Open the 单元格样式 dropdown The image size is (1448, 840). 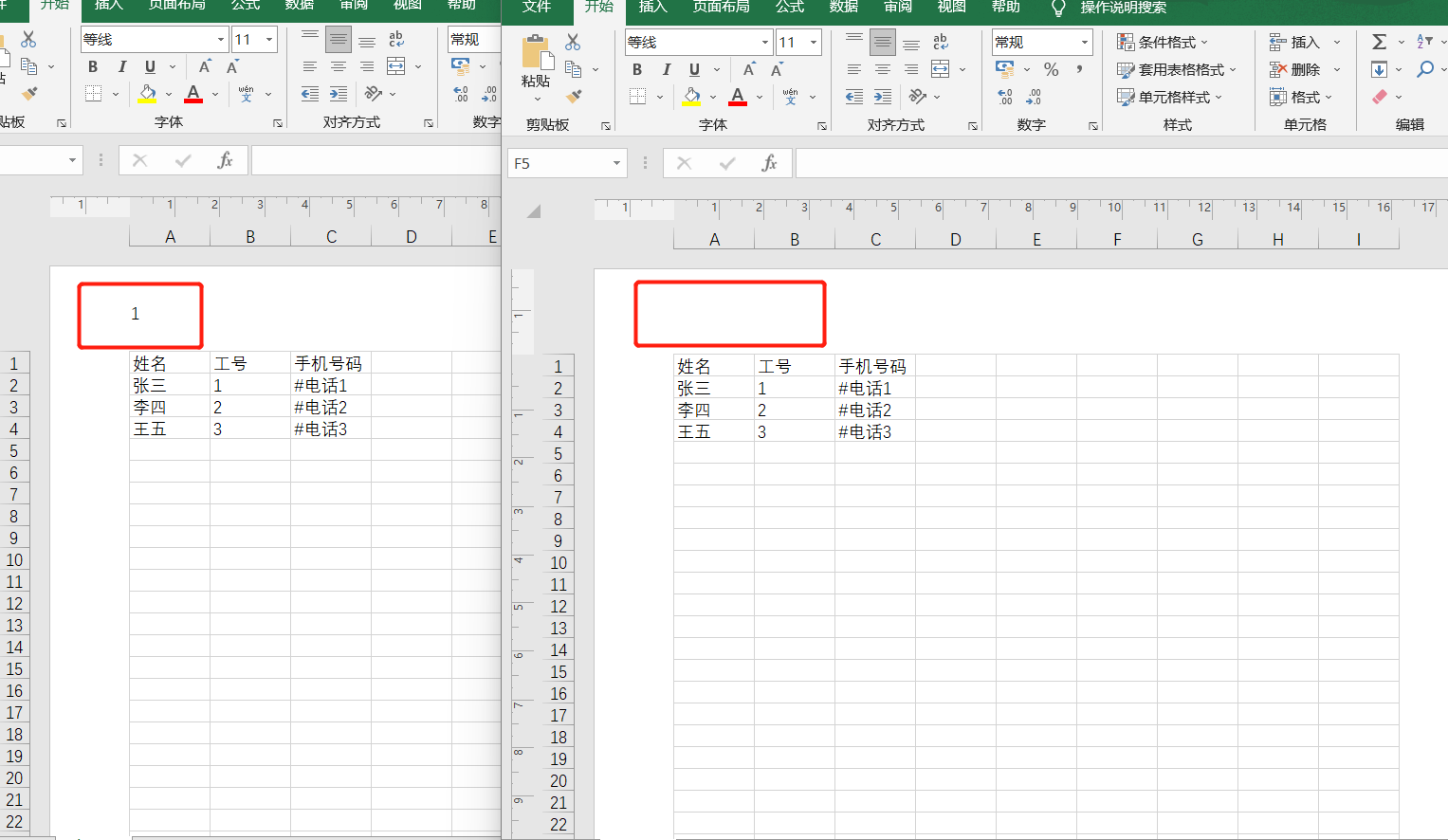(x=1169, y=97)
